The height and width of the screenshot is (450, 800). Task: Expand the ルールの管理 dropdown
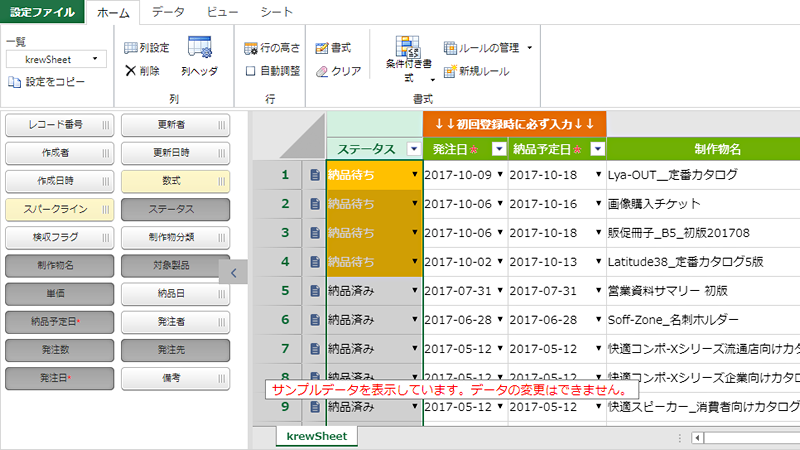click(529, 47)
